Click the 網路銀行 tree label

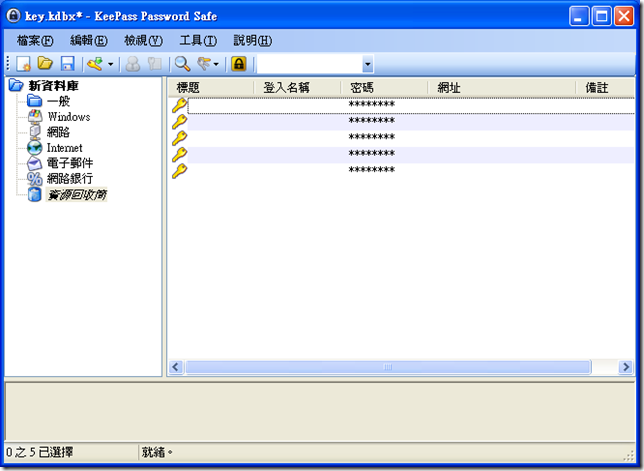click(x=70, y=179)
